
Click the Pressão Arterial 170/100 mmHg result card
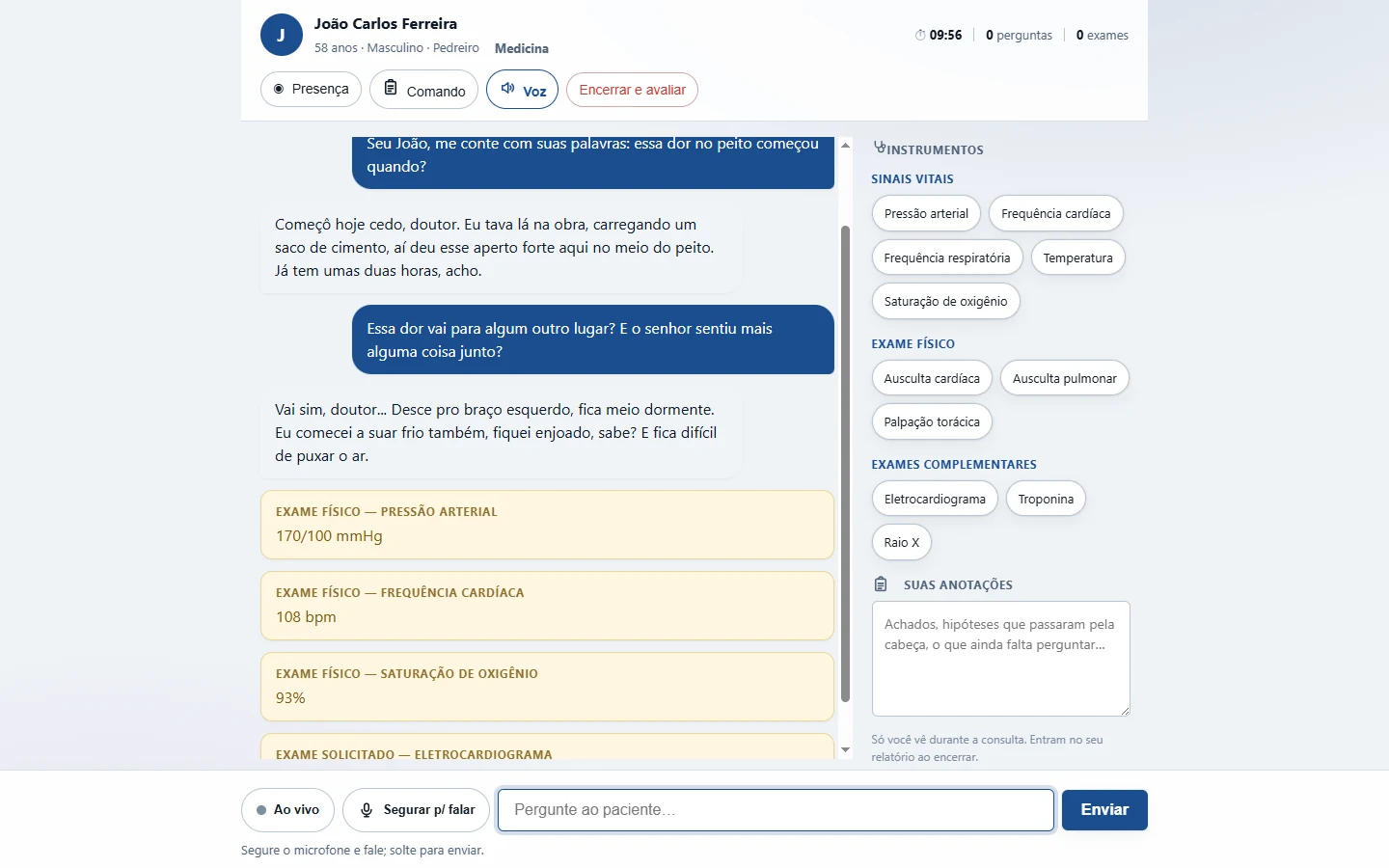(547, 525)
